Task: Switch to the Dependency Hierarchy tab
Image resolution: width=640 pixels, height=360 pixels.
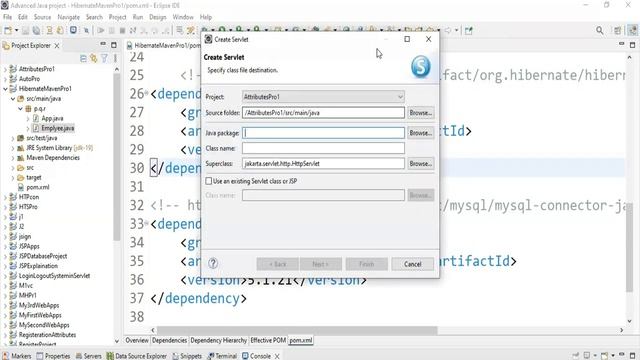Action: coord(218,340)
